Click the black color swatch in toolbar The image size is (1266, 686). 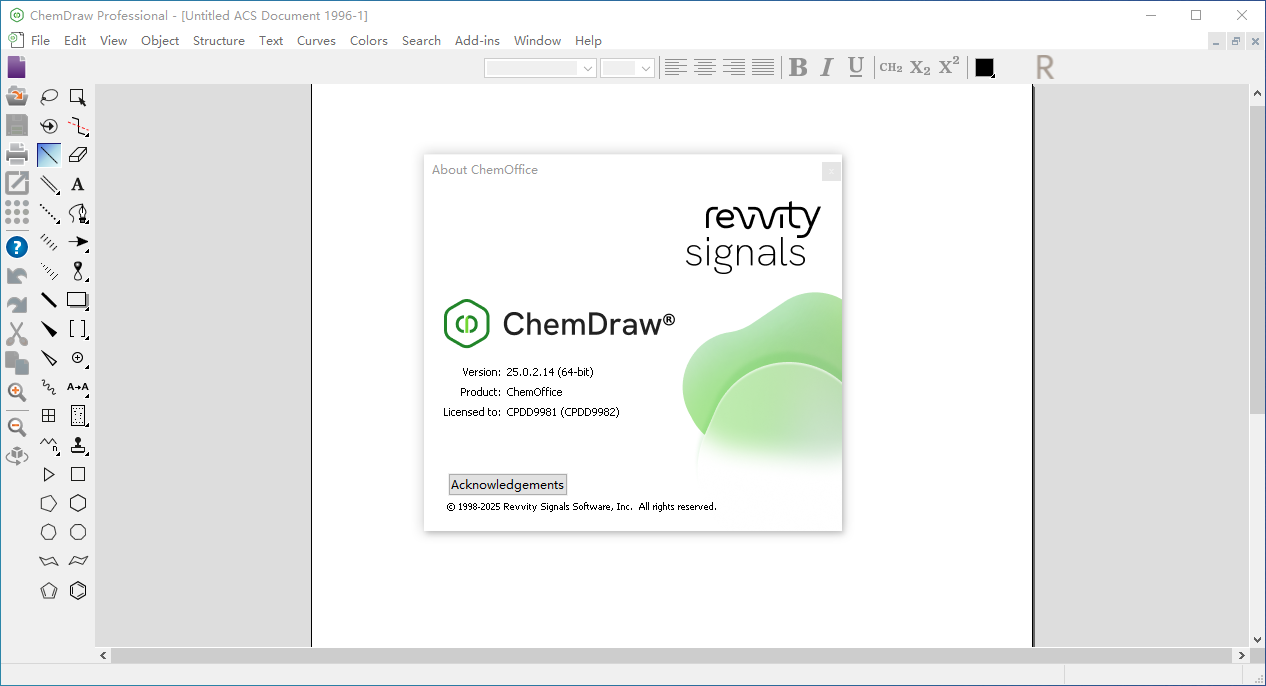pos(984,67)
